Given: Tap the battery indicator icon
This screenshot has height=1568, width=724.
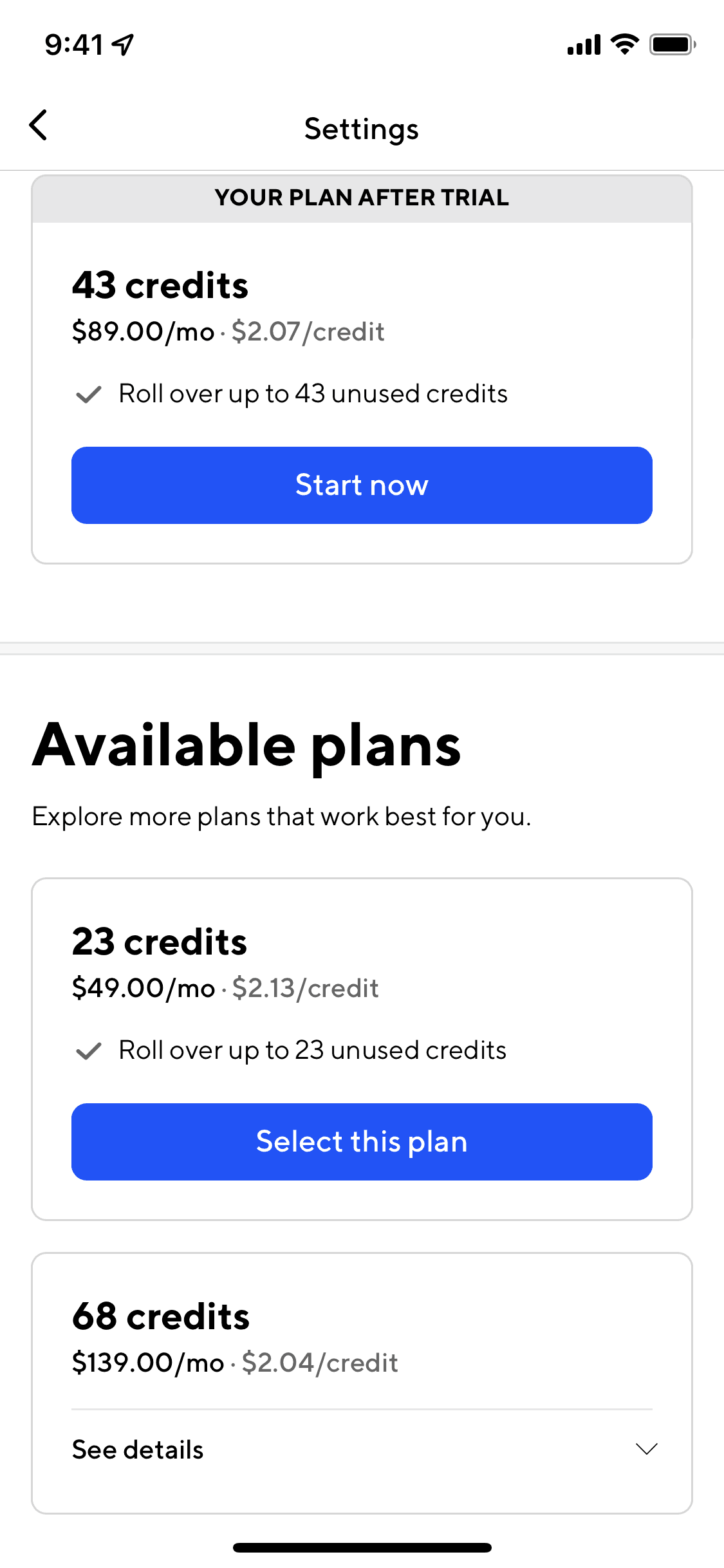Looking at the screenshot, I should point(672,44).
